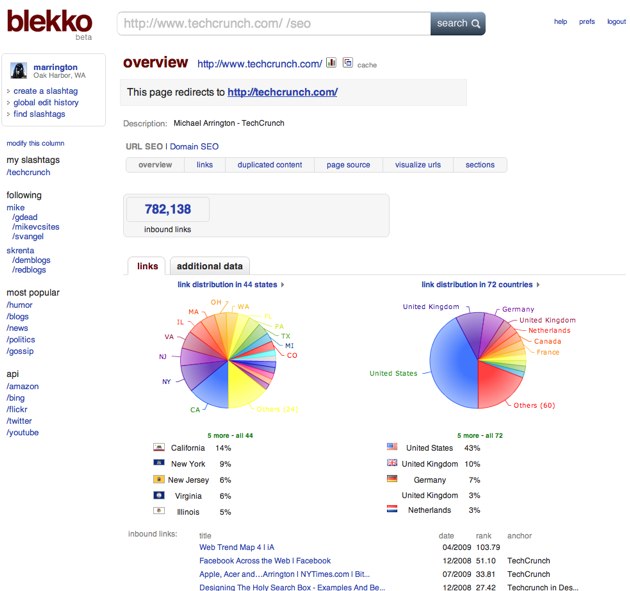Image resolution: width=630 pixels, height=591 pixels.
Task: Click the Illinois flag icon
Action: tap(159, 511)
